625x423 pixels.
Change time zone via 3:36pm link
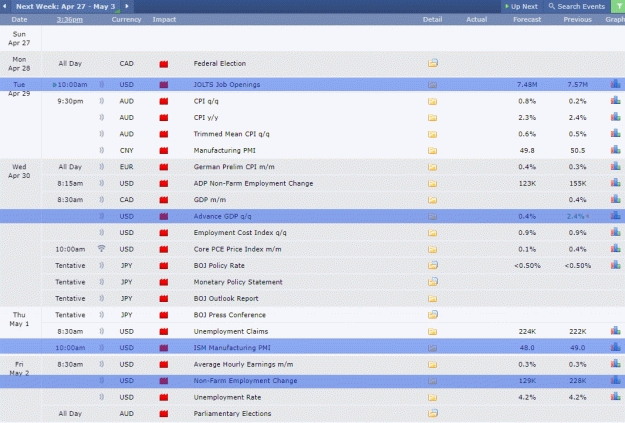point(70,20)
